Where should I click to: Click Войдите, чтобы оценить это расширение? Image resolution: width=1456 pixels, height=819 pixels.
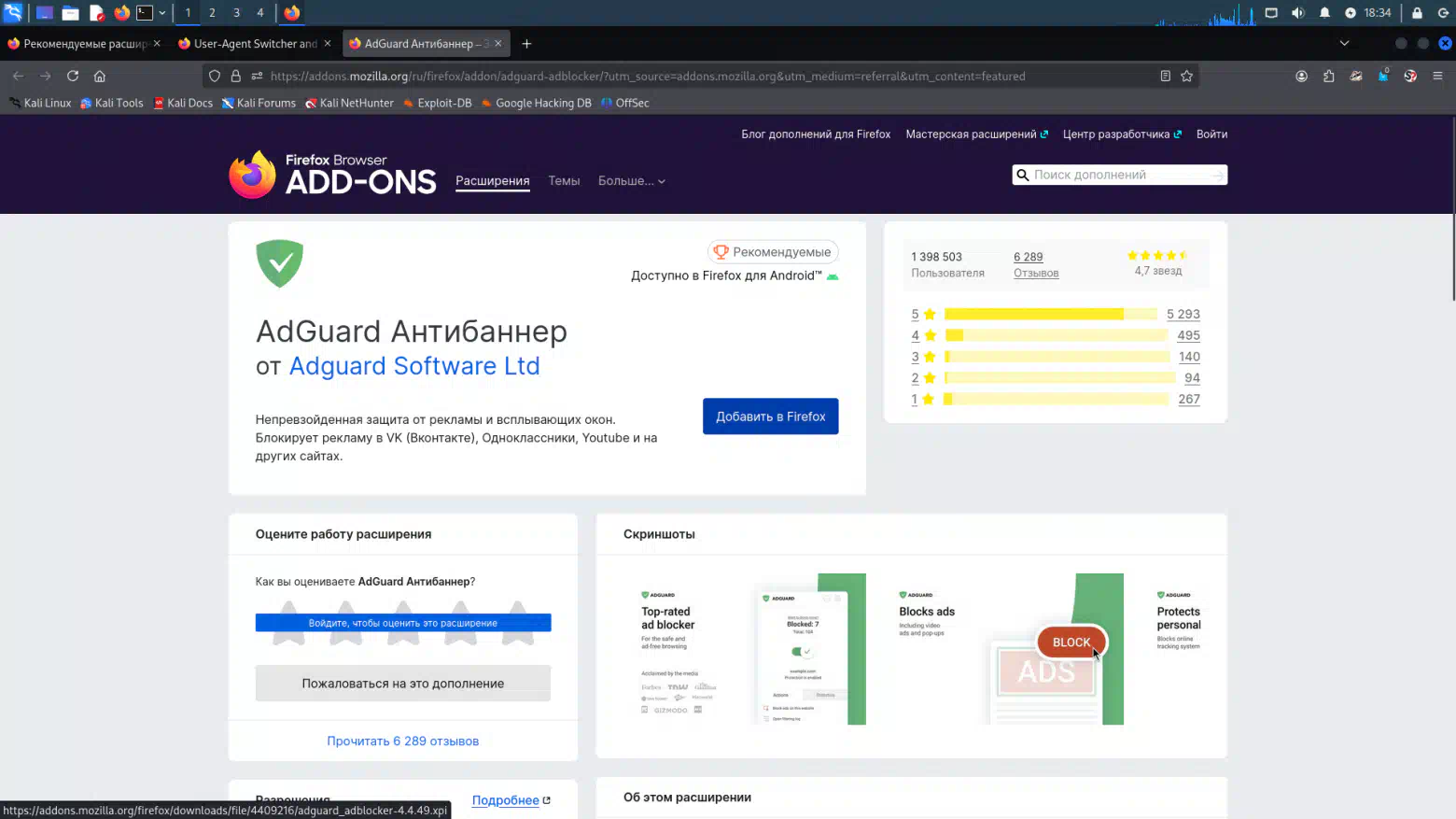[x=403, y=623]
